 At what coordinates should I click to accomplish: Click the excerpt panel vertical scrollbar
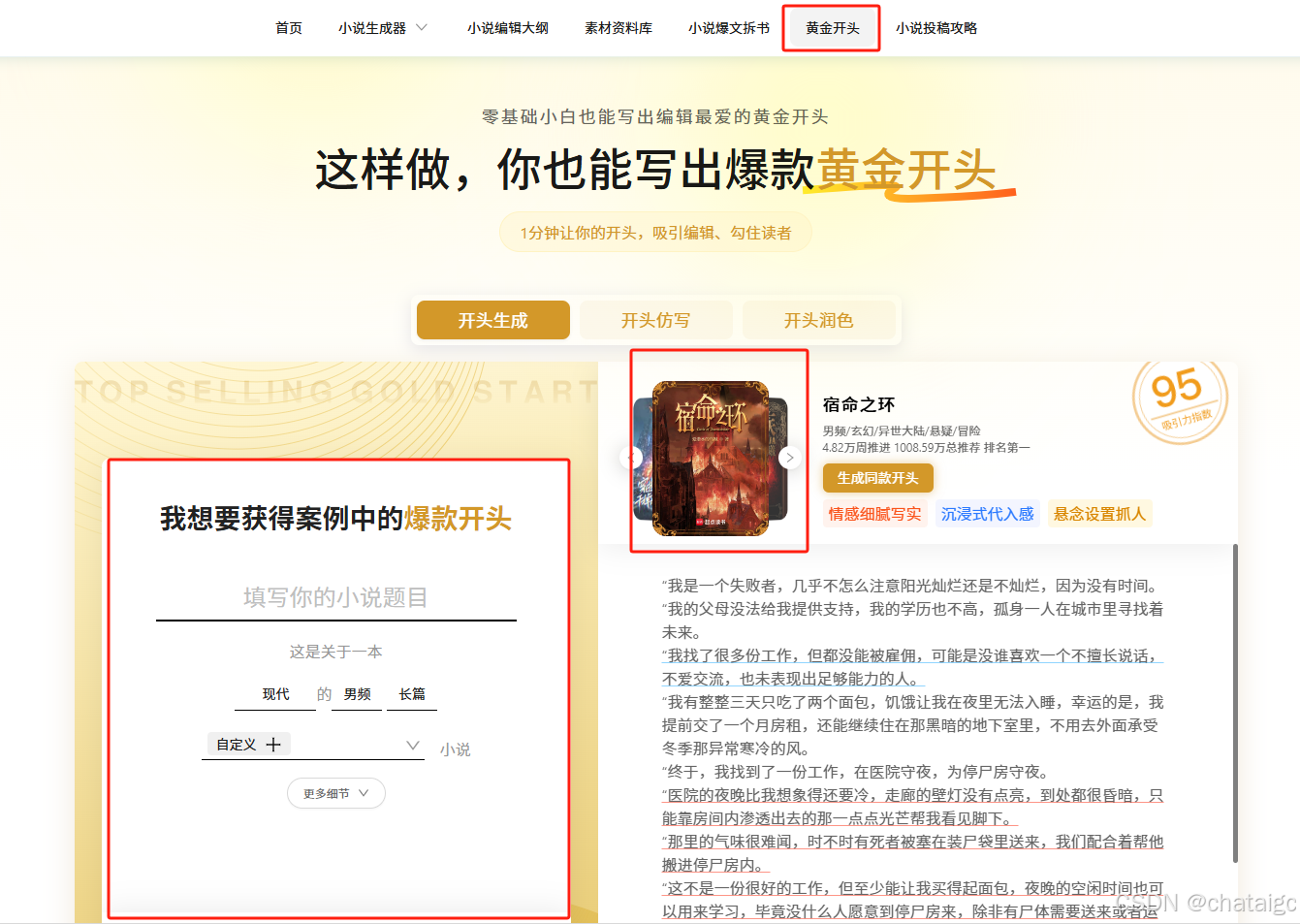click(x=1235, y=703)
